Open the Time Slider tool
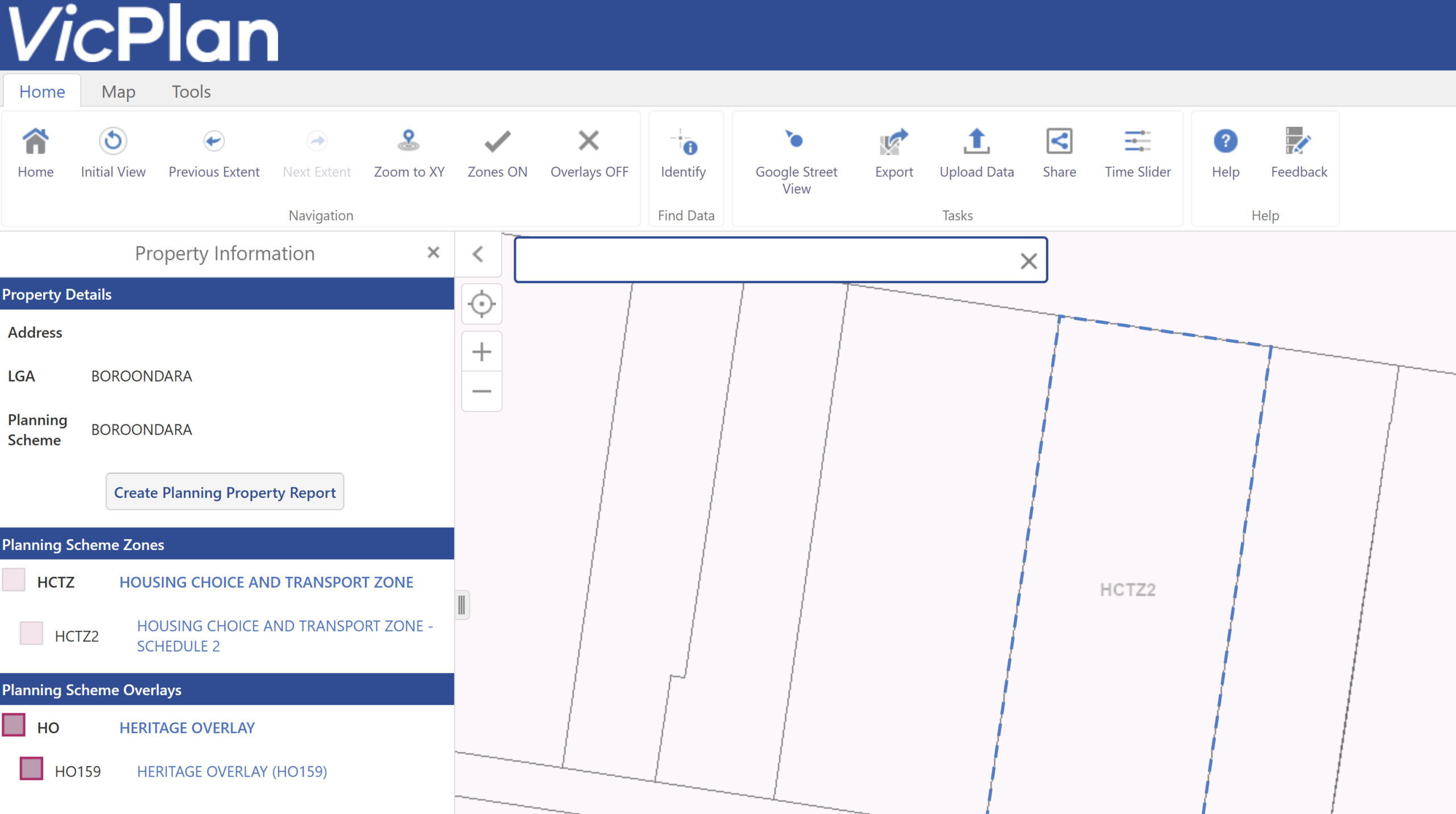The height and width of the screenshot is (814, 1456). coord(1137,141)
